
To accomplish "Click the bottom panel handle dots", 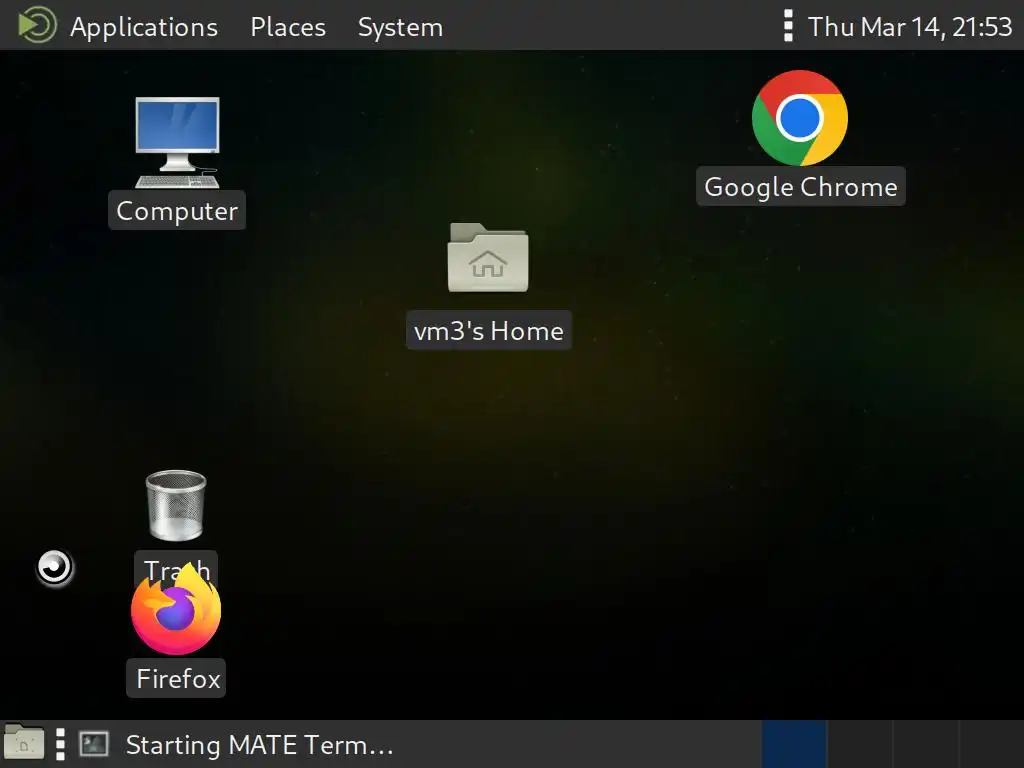I will click(60, 744).
